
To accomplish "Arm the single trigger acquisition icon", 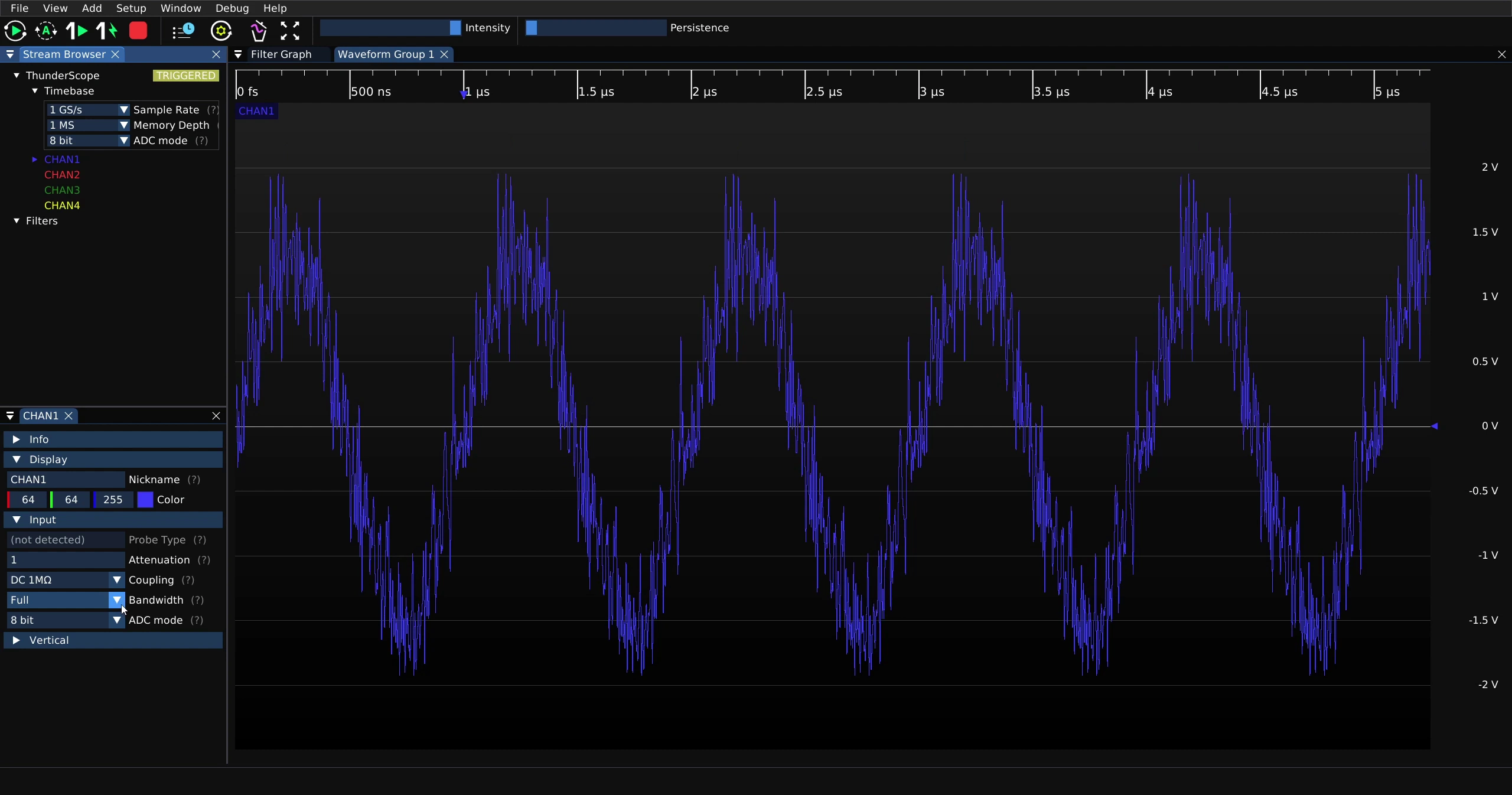I will (77, 31).
